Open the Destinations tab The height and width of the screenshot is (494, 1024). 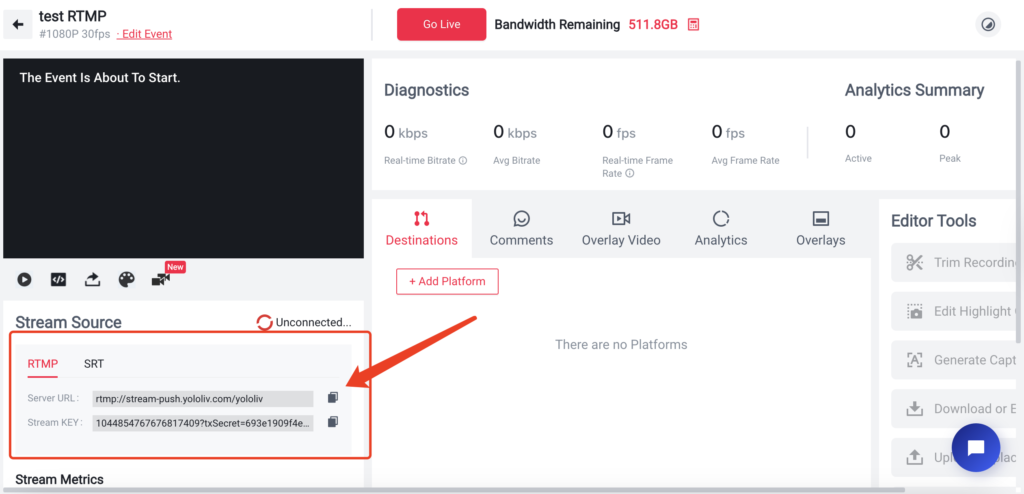(422, 228)
